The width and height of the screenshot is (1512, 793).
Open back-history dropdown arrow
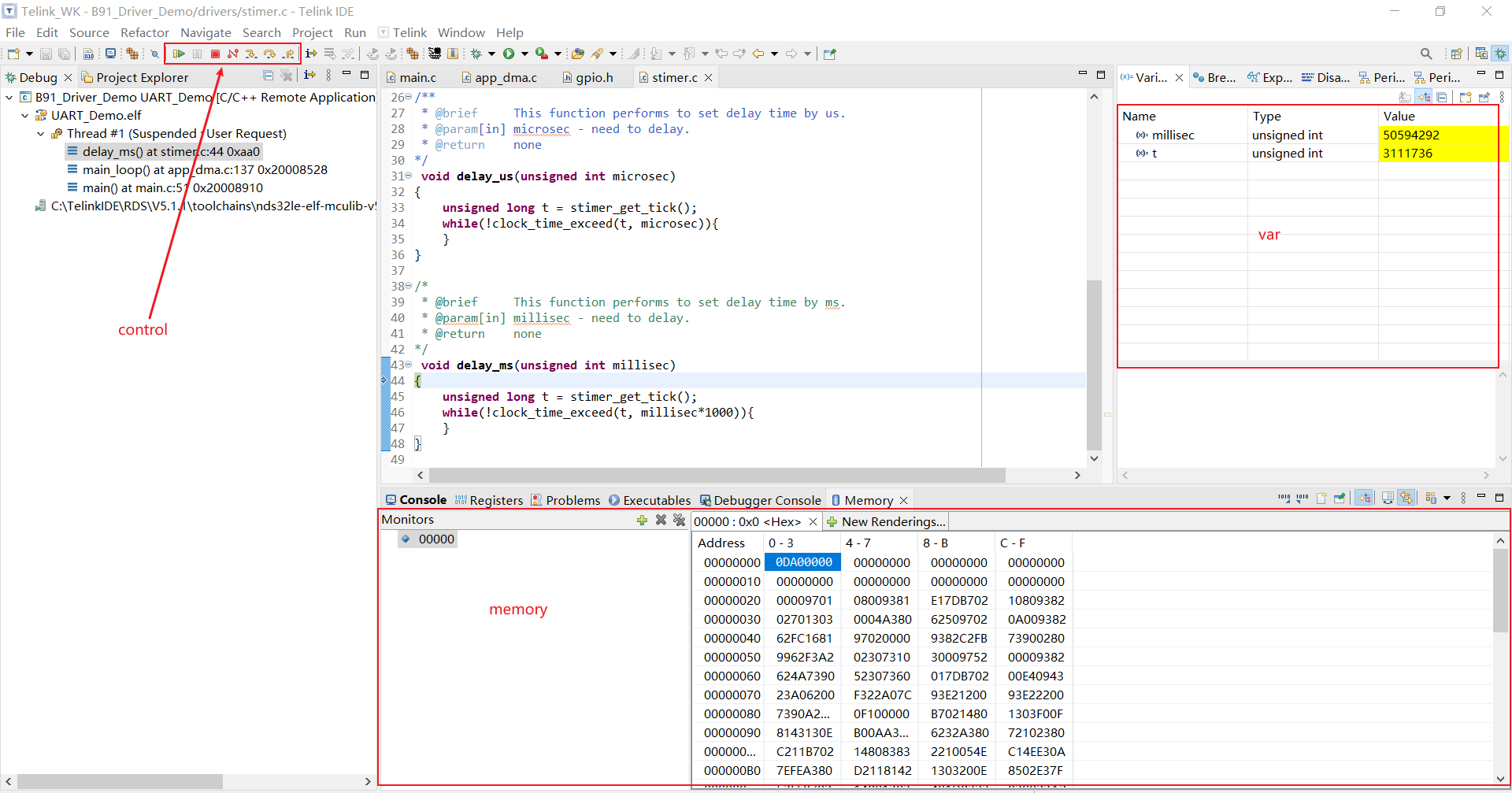tap(774, 54)
